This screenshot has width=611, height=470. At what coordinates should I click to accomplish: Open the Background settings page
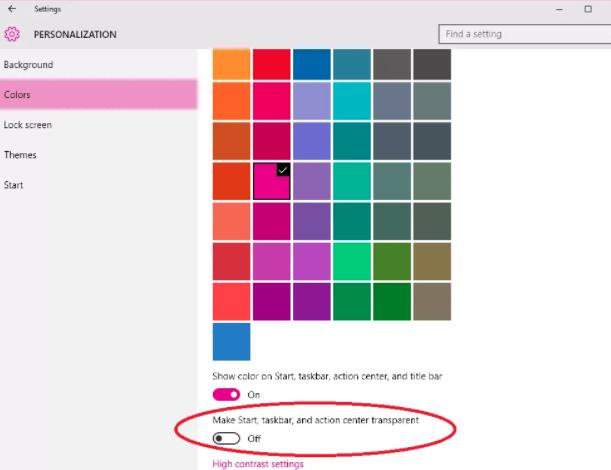[x=29, y=65]
